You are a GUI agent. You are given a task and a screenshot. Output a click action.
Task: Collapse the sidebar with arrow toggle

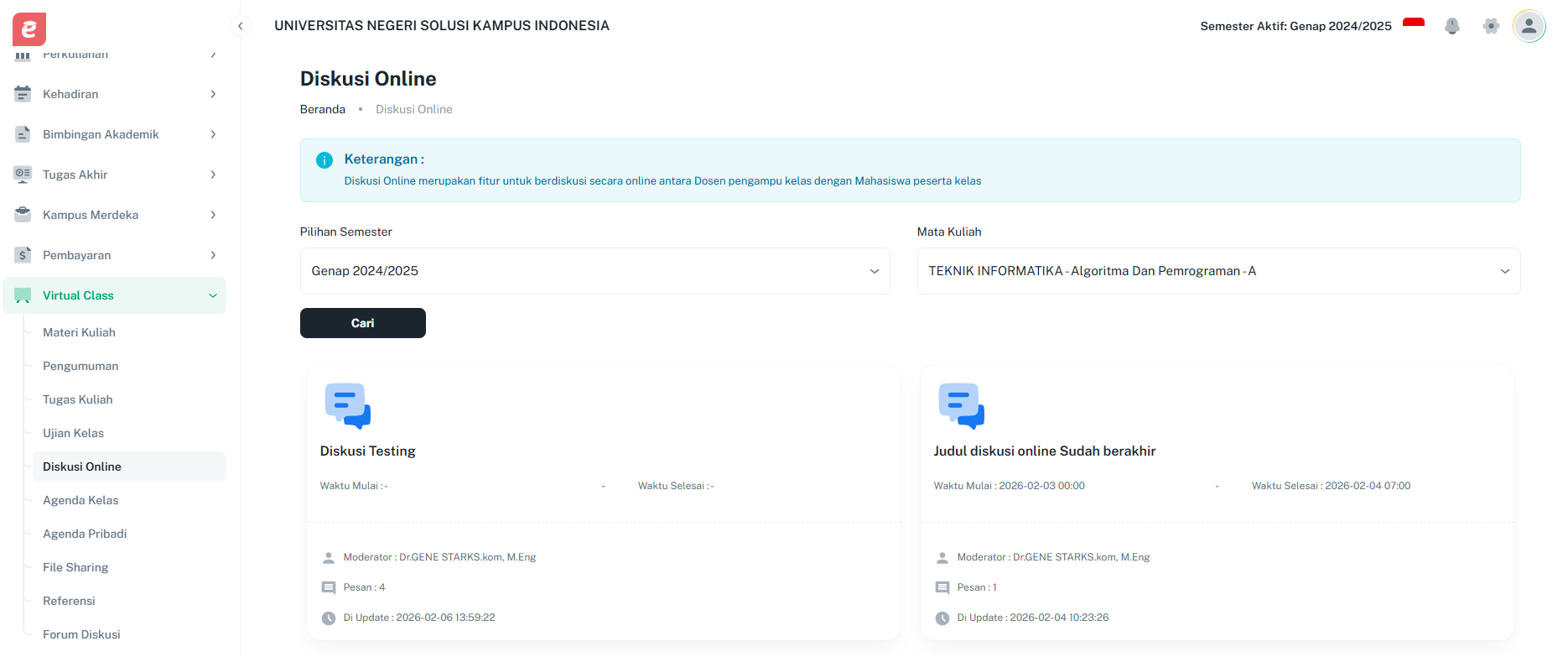click(241, 26)
